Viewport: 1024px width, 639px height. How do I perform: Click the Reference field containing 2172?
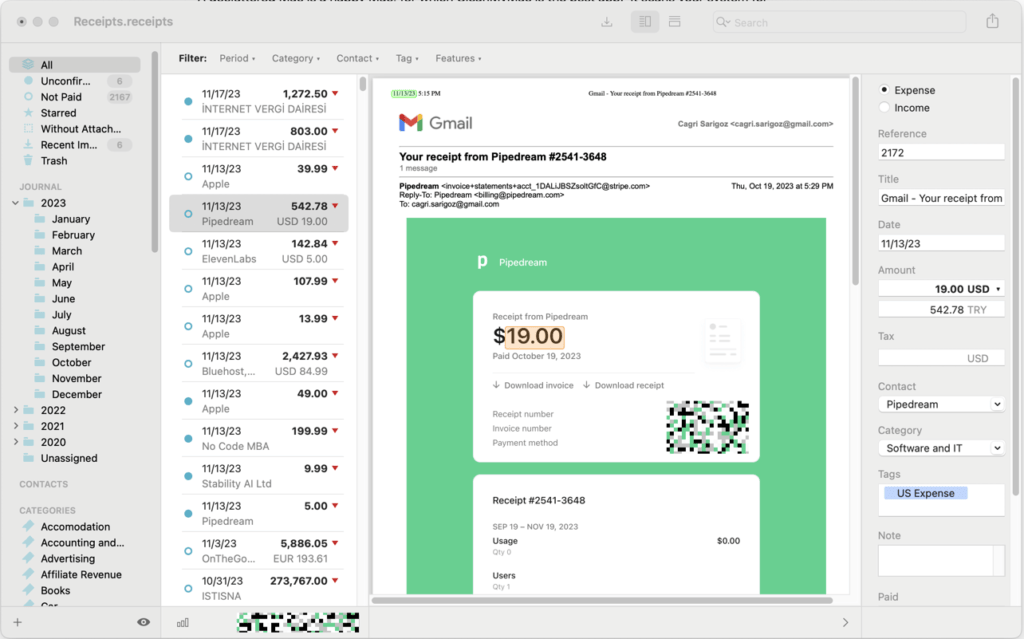point(940,152)
